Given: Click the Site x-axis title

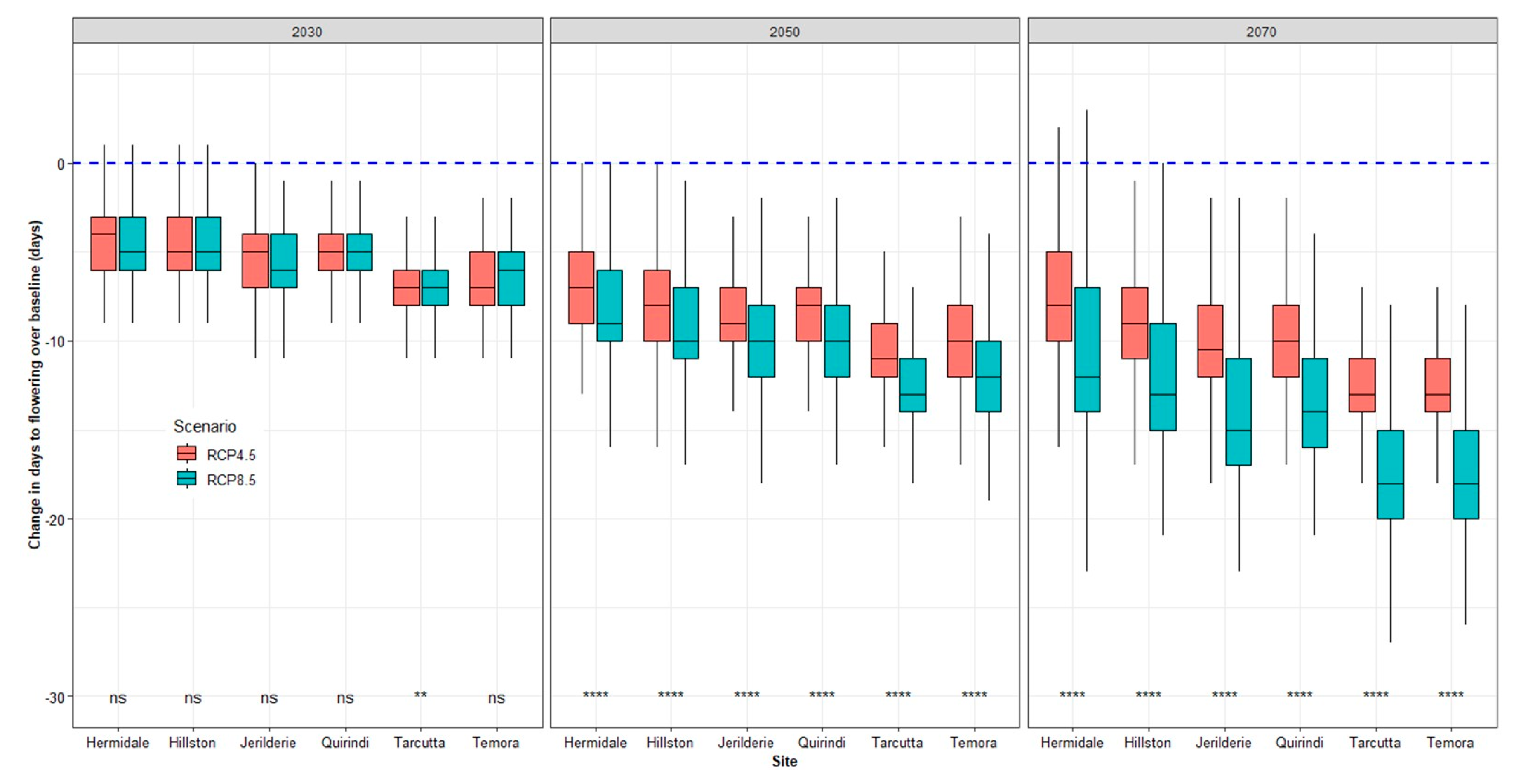Looking at the screenshot, I should (x=784, y=761).
